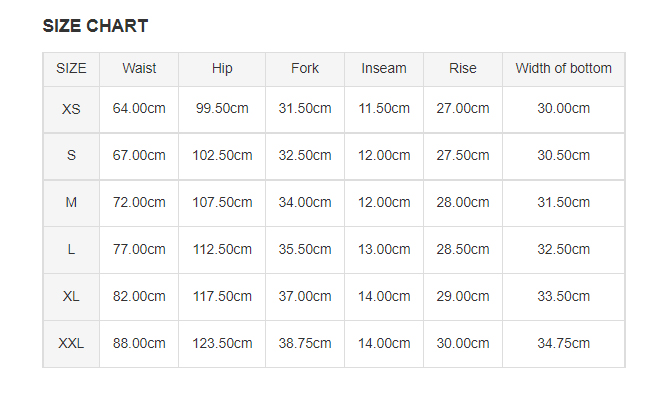Click the Width of bottom header
This screenshot has width=667, height=395.
(564, 68)
